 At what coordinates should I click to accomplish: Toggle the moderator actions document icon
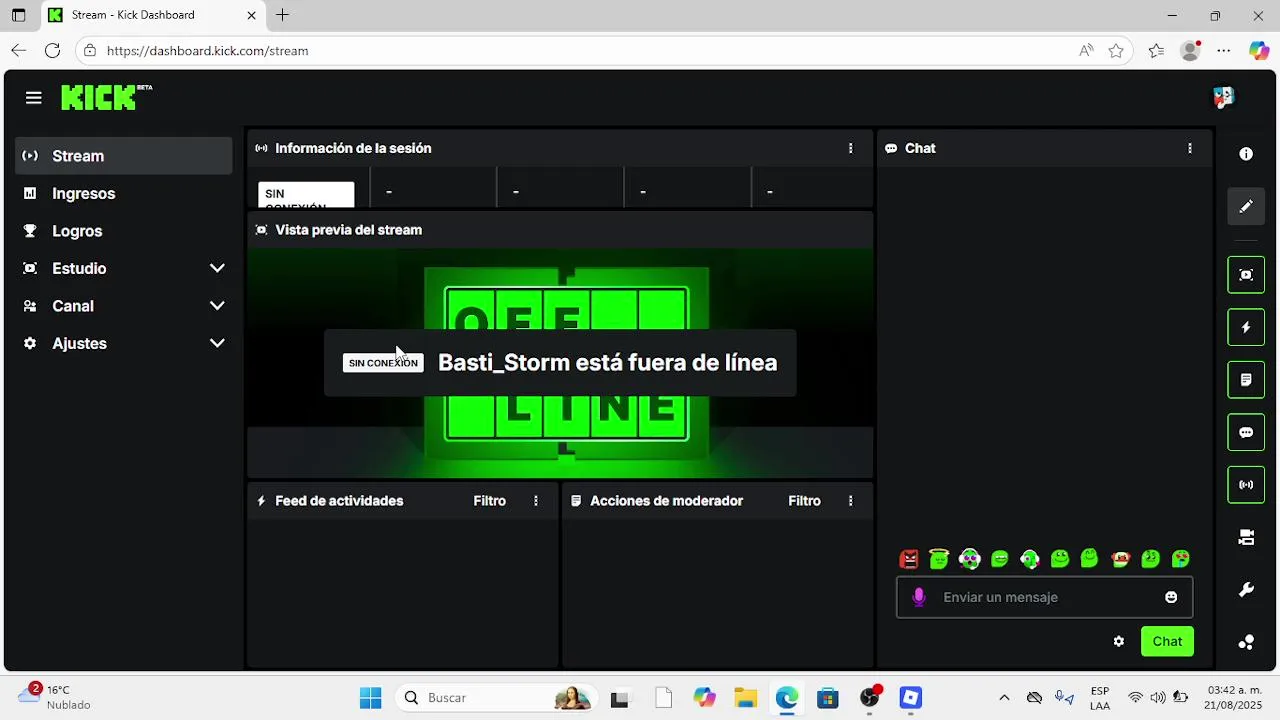point(1246,380)
